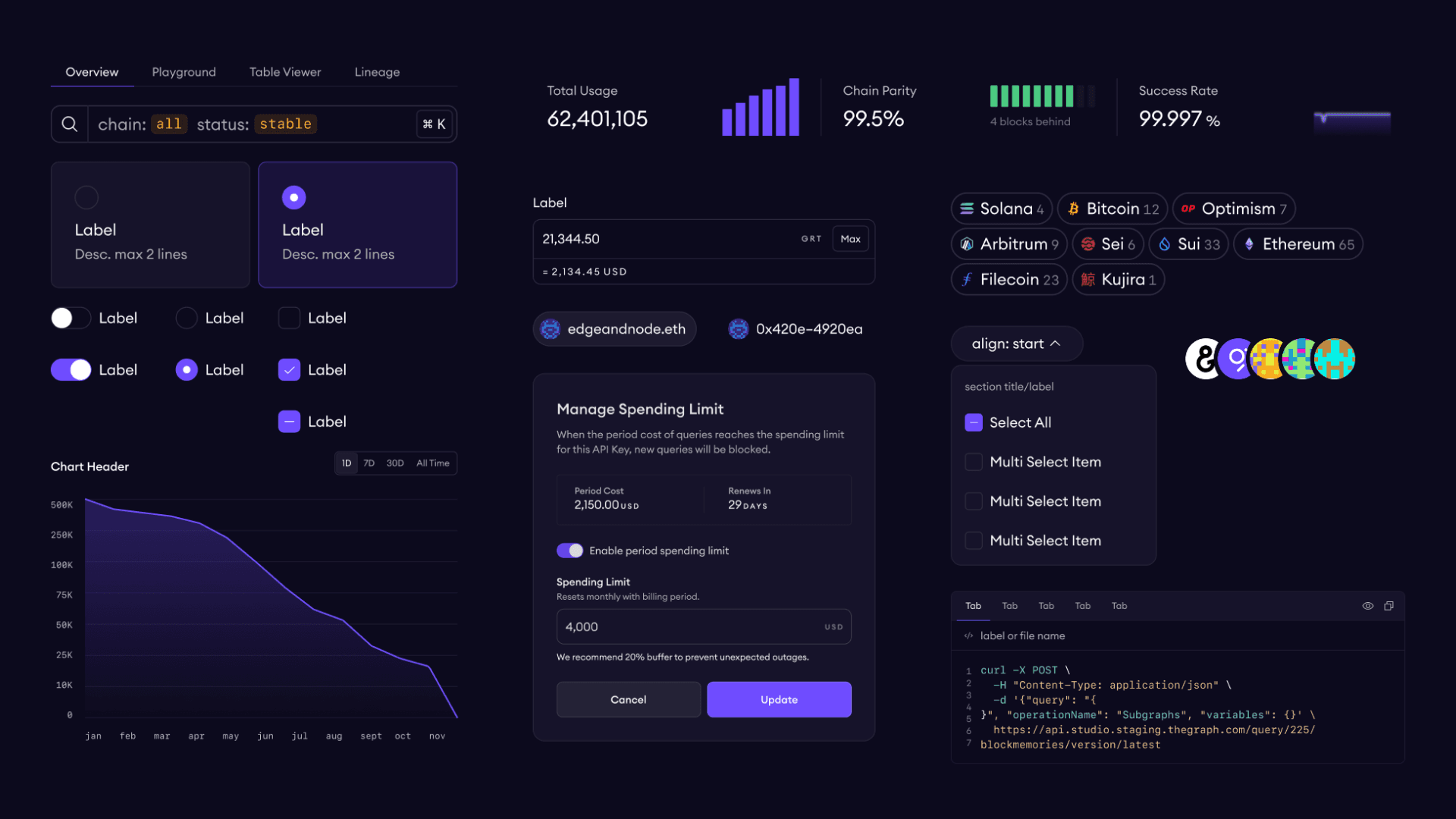Open the status: stable filter token

(x=285, y=124)
